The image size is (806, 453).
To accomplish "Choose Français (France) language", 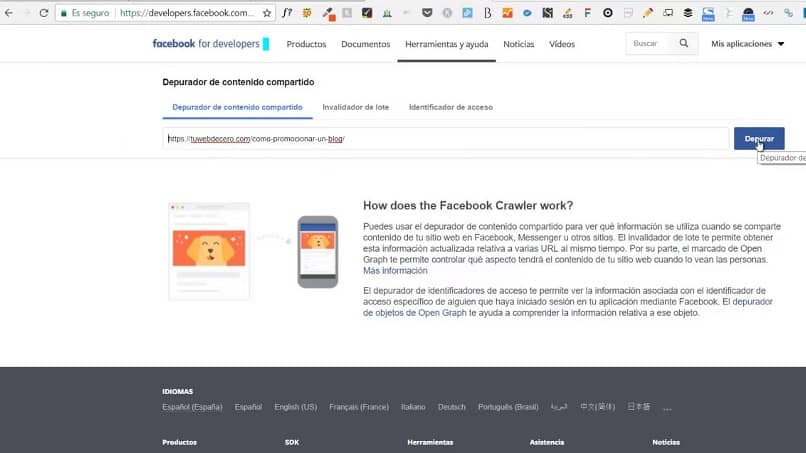I will [359, 407].
